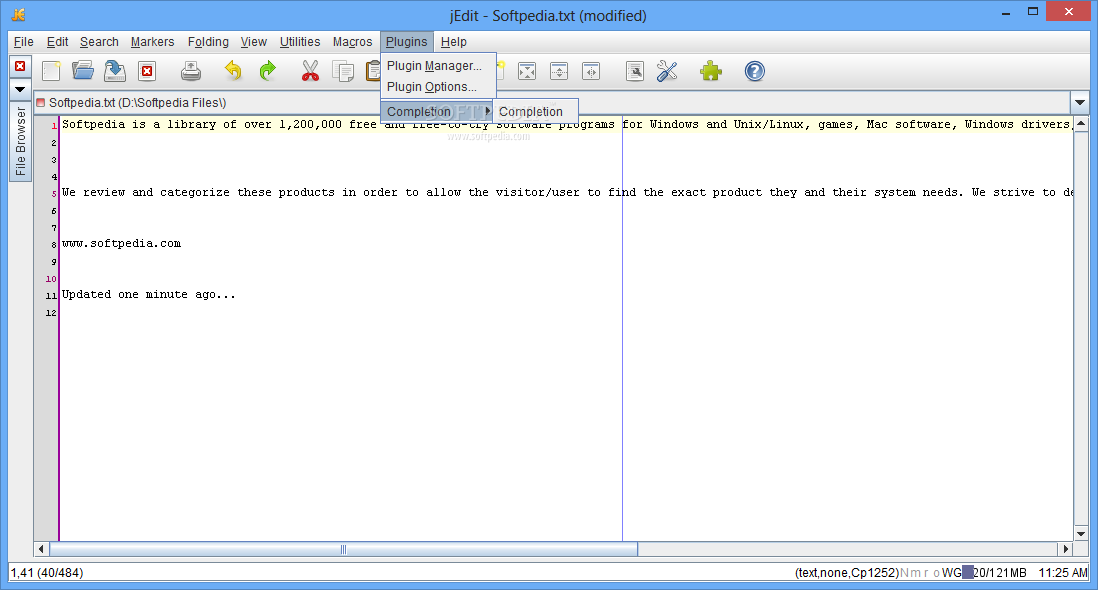The width and height of the screenshot is (1098, 590).
Task: Open the Macros menu
Action: 352,42
